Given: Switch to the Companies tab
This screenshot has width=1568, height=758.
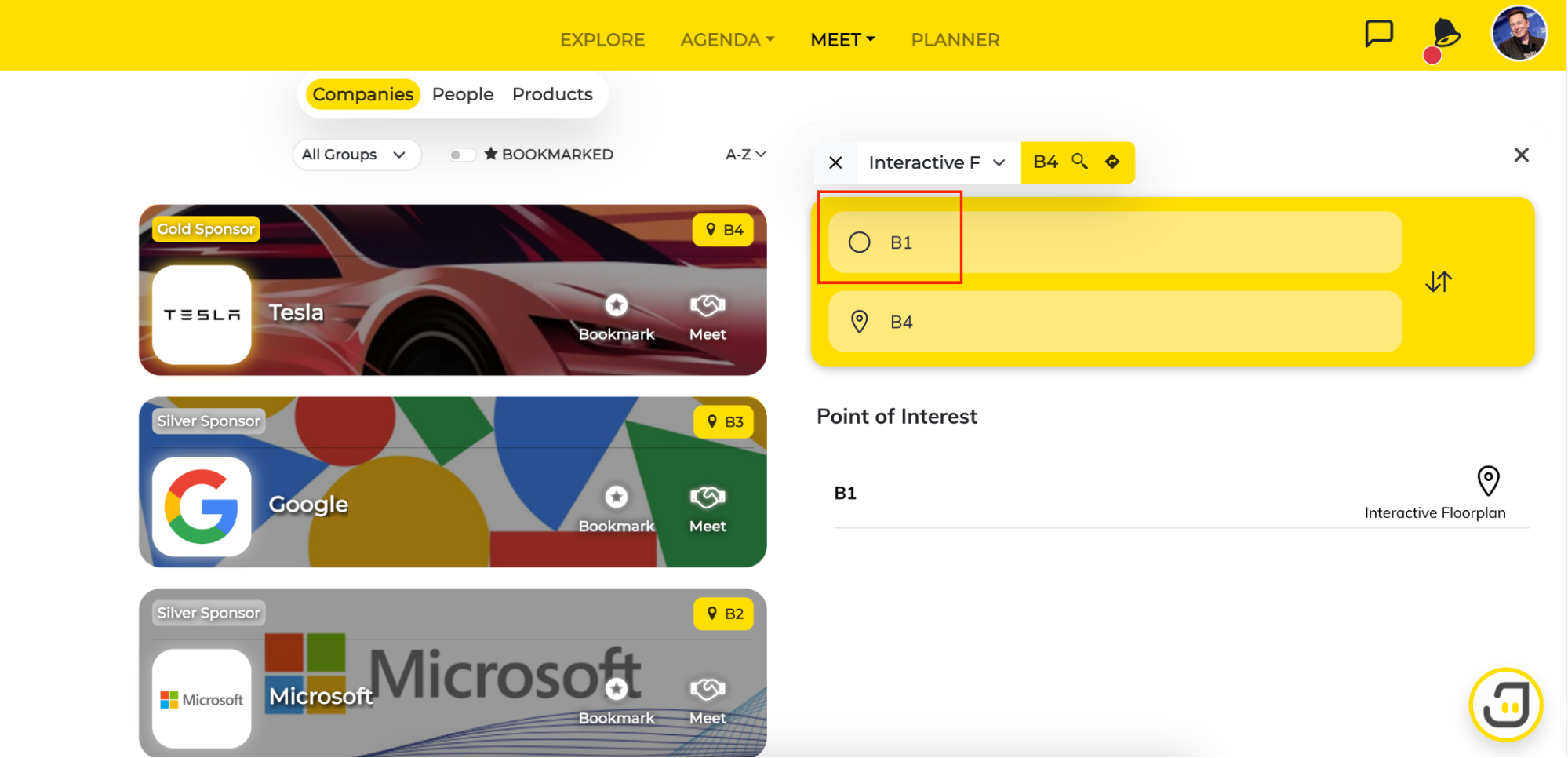Looking at the screenshot, I should click(x=362, y=94).
